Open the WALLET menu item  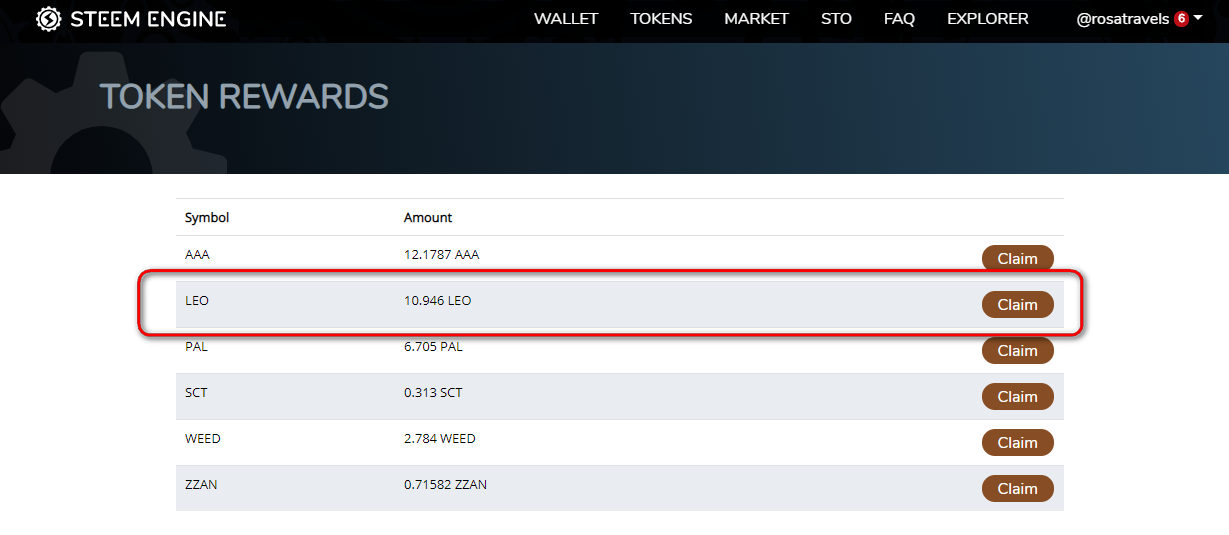pyautogui.click(x=566, y=19)
